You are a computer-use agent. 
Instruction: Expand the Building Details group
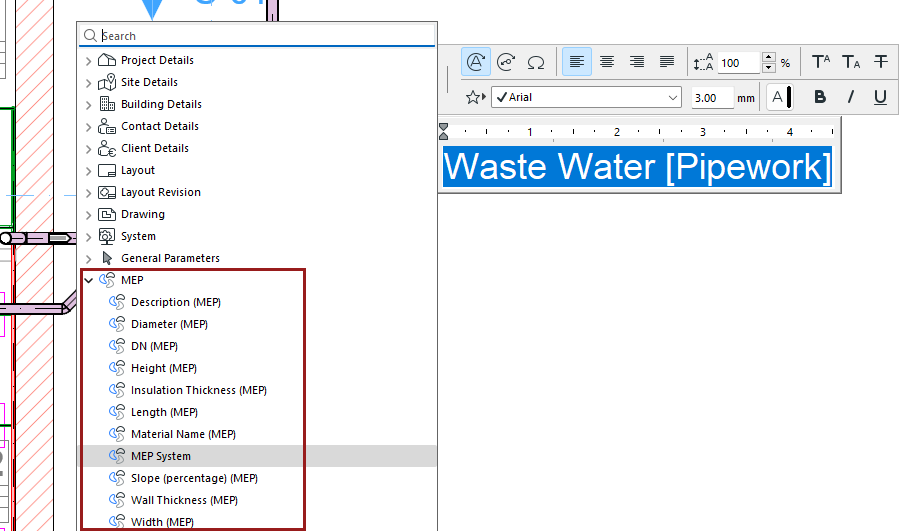(x=88, y=105)
